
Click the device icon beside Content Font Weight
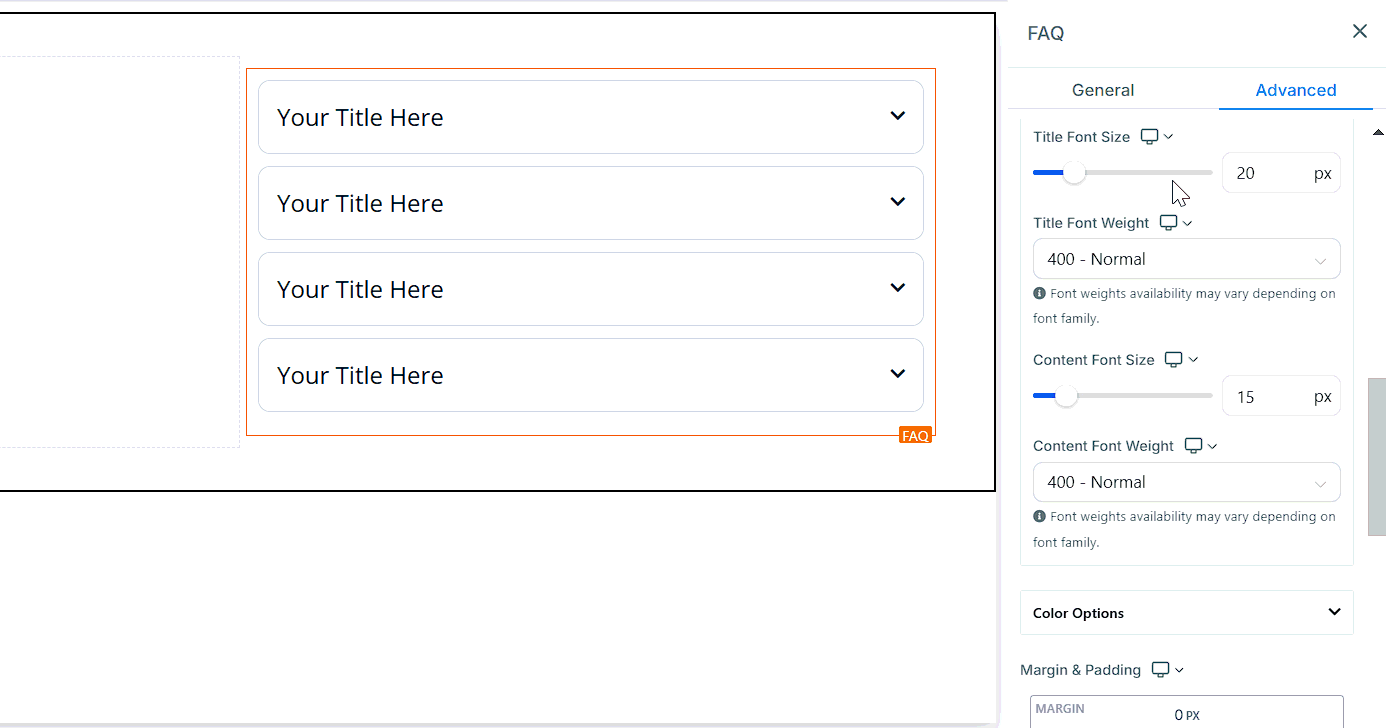point(1194,446)
